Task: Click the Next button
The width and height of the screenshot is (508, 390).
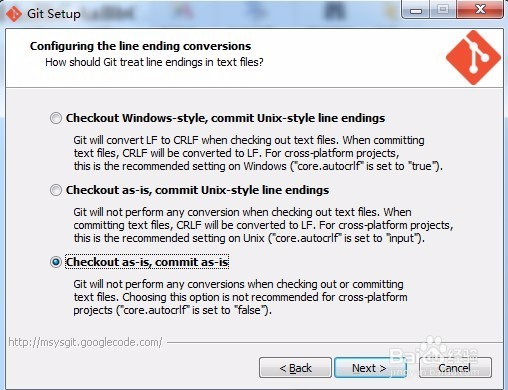Action: coord(370,368)
